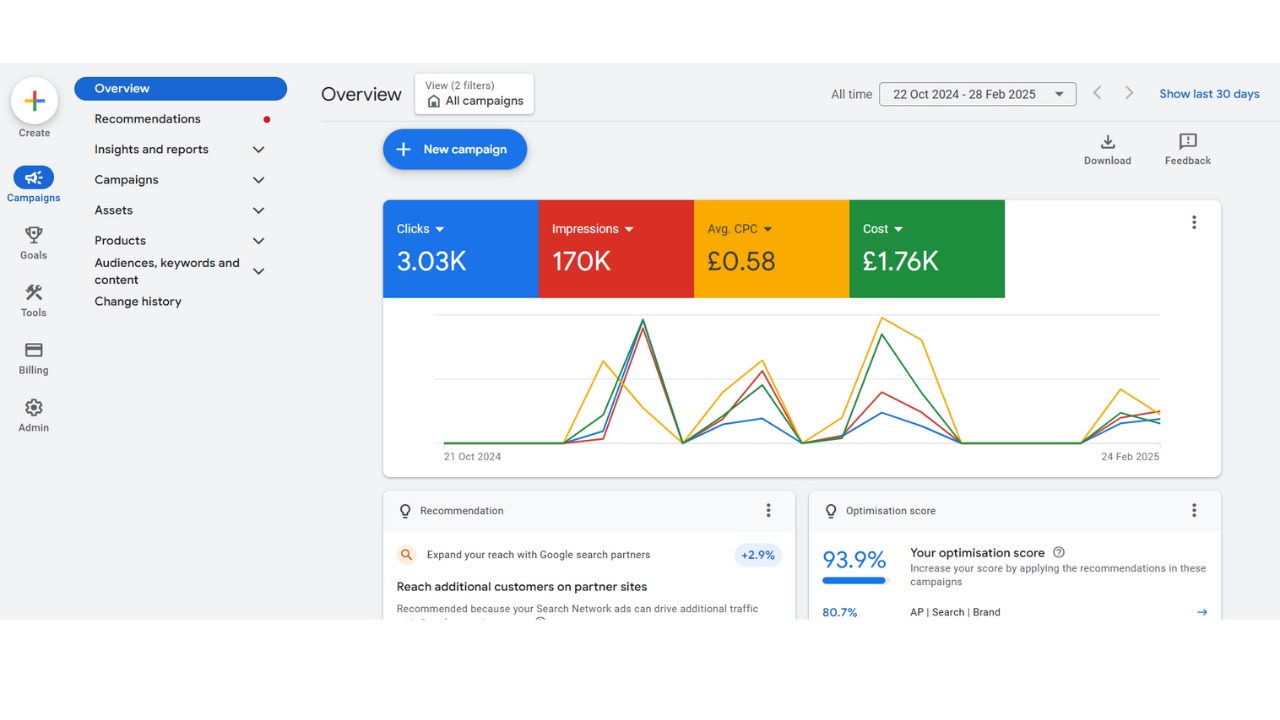Click the AP | Search | Brand campaign
1280x720 pixels.
(955, 612)
